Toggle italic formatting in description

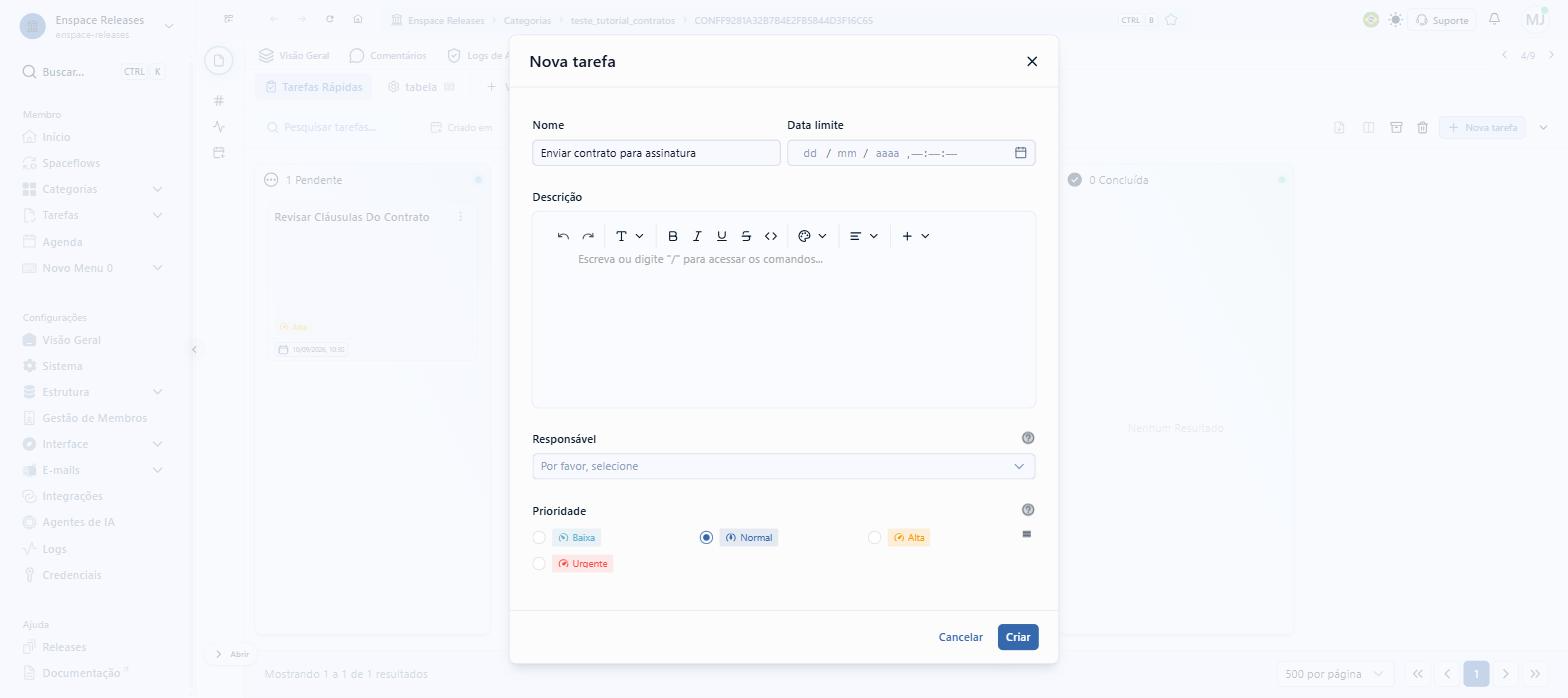click(697, 236)
